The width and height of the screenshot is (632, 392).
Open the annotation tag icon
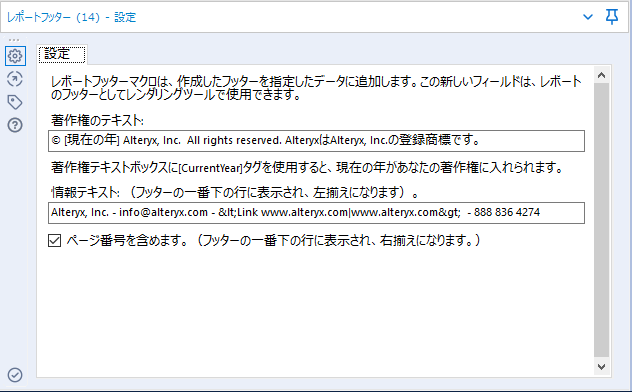pyautogui.click(x=15, y=102)
